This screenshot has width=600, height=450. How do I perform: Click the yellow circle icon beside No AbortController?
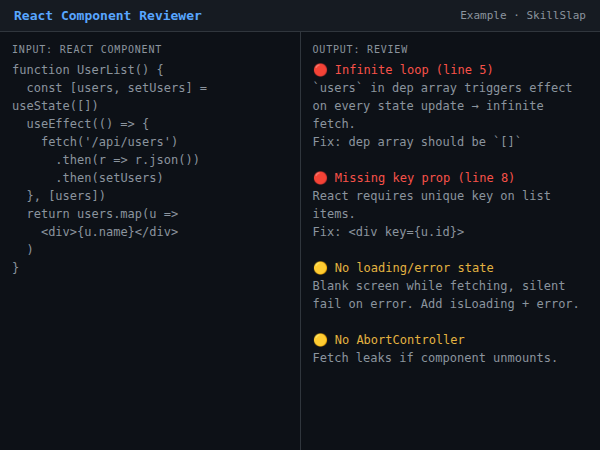tap(320, 340)
